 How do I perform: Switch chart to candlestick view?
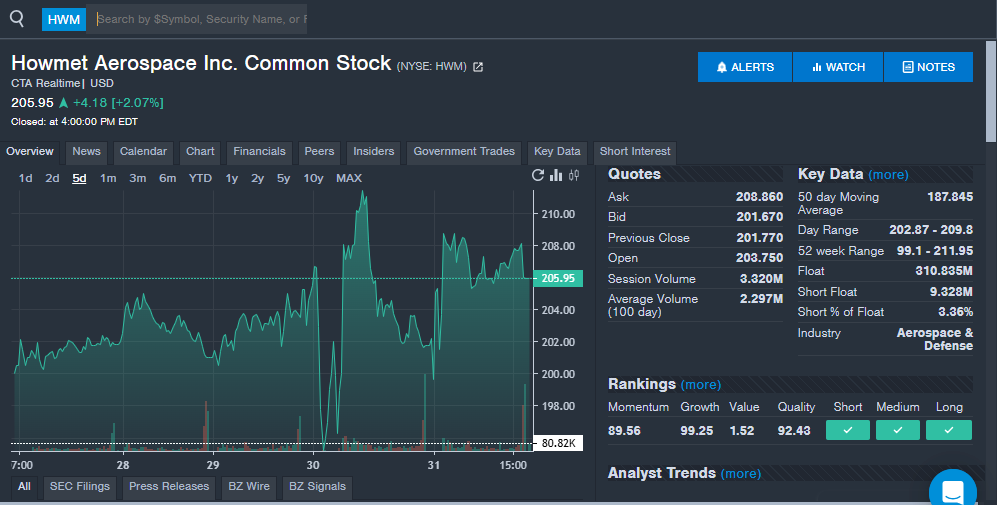tap(574, 176)
